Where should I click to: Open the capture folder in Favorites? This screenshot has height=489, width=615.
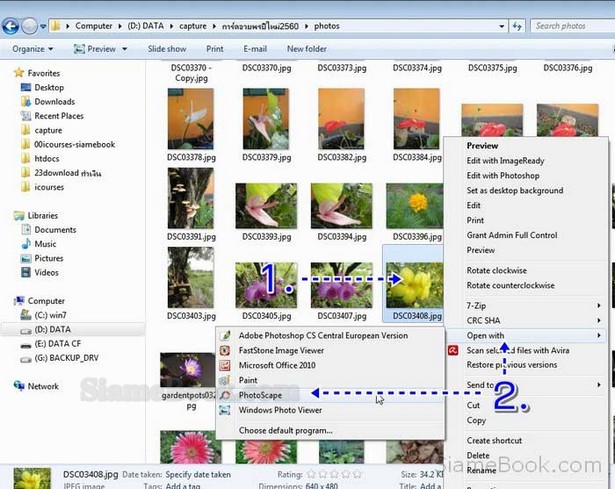click(x=48, y=130)
